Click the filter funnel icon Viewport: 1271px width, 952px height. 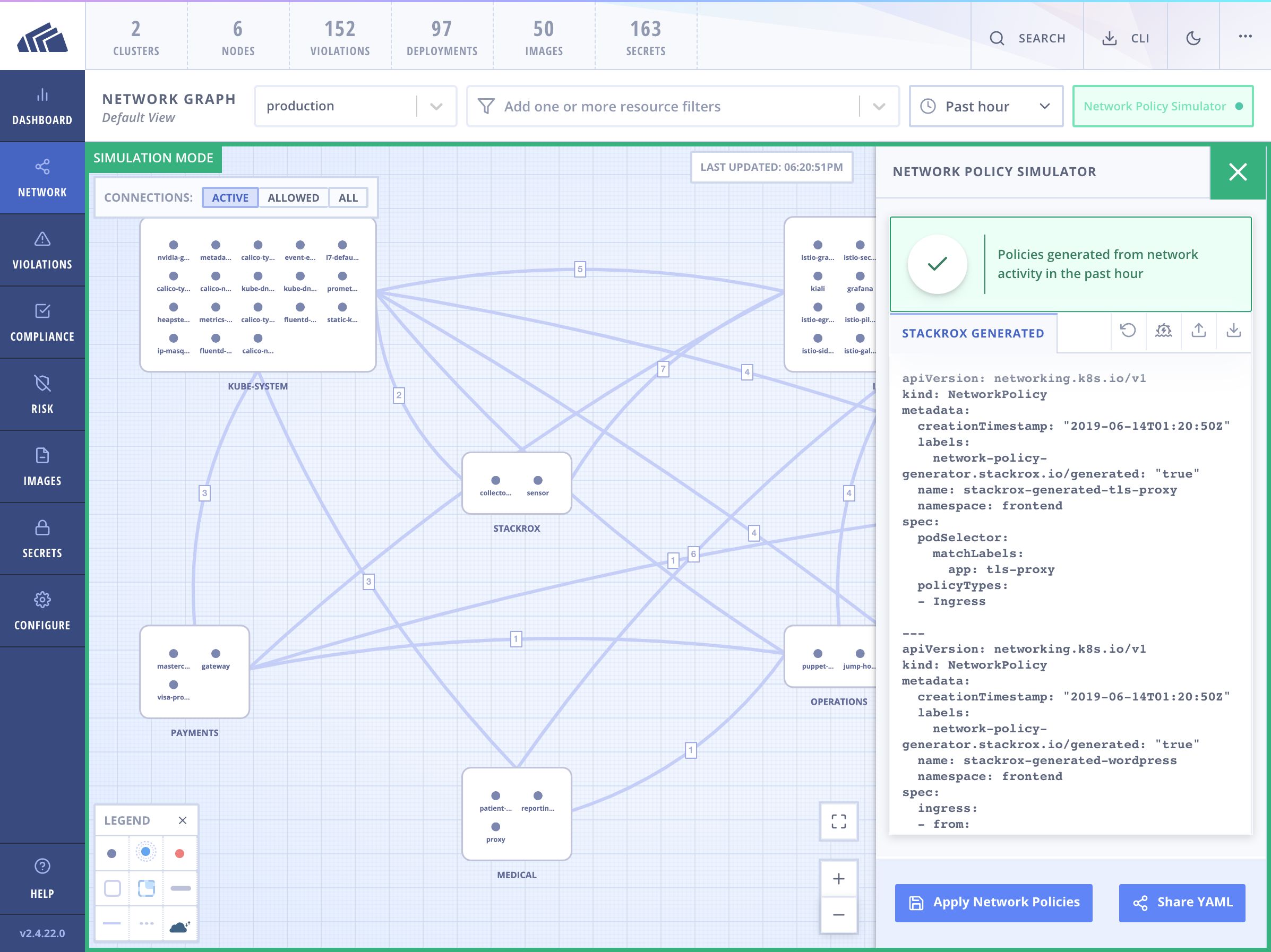click(486, 106)
